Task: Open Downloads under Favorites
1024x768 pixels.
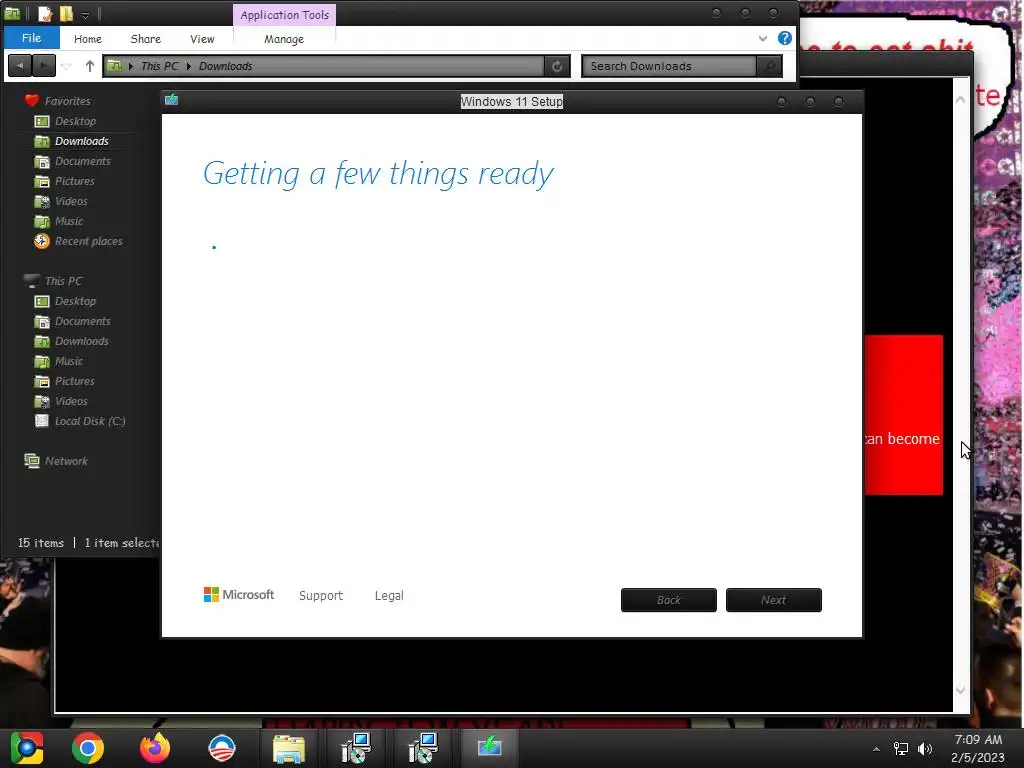Action: pos(82,141)
